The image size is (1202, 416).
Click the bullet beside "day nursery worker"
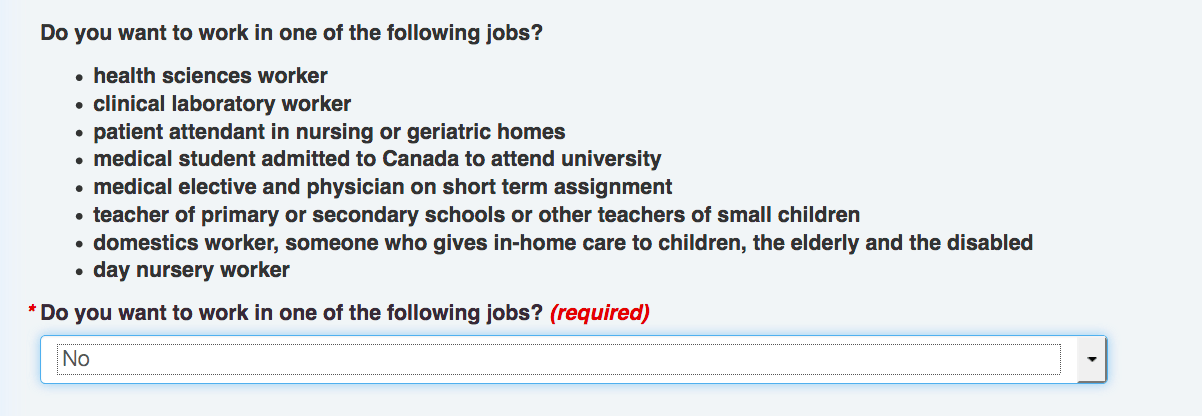click(x=80, y=272)
